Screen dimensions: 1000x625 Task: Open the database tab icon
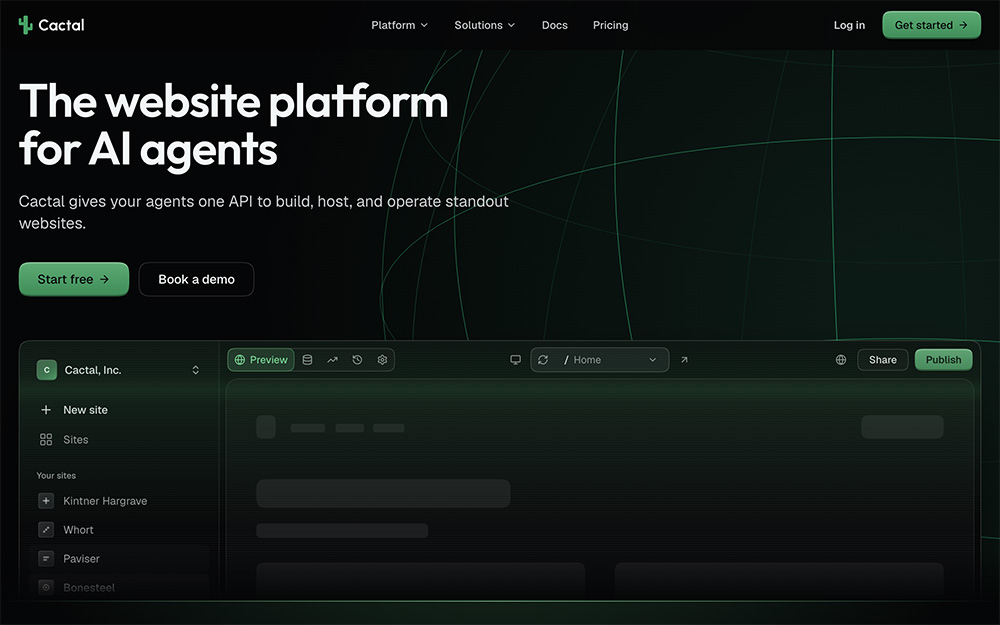point(307,360)
